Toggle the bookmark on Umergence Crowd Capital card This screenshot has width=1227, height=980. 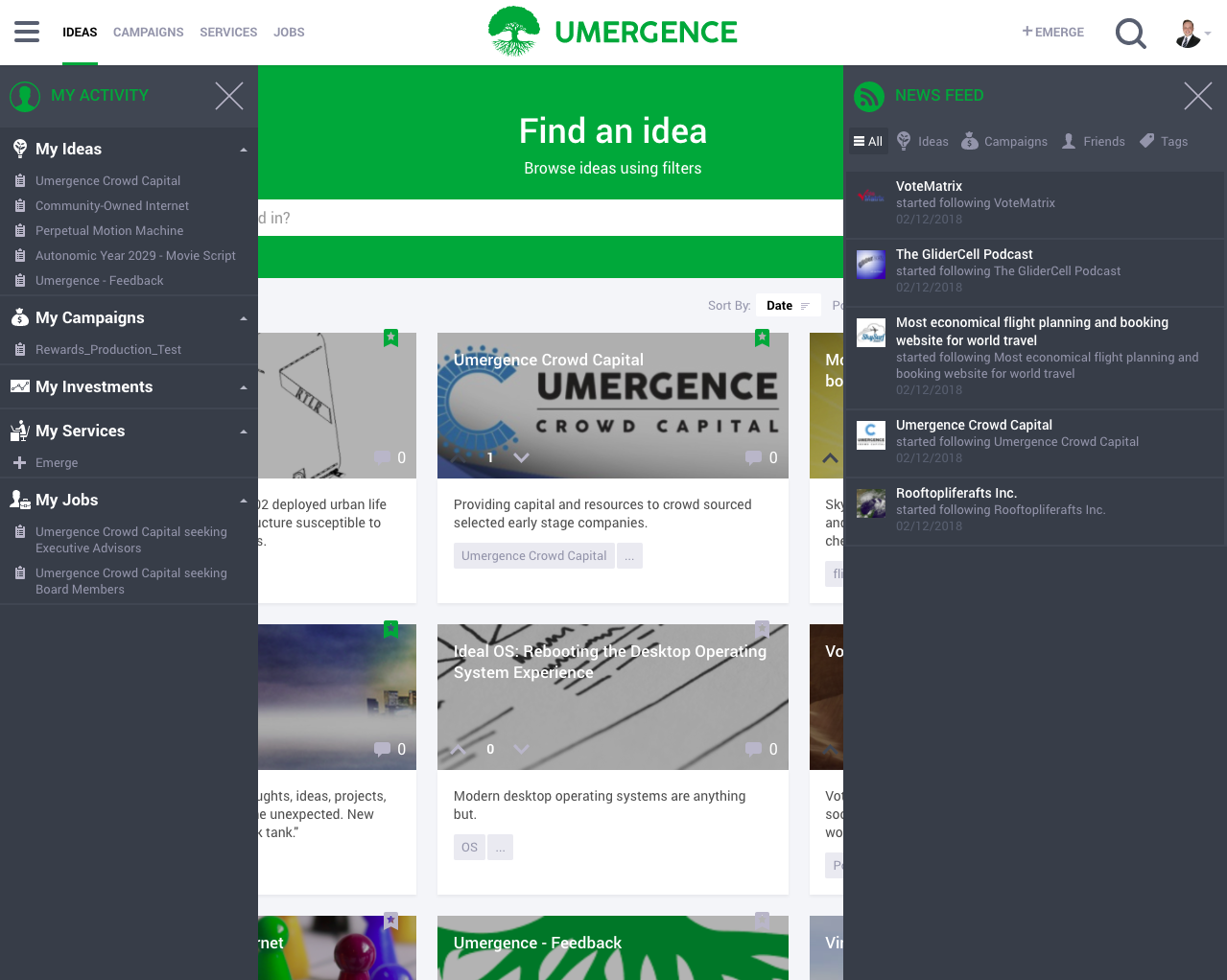point(762,338)
